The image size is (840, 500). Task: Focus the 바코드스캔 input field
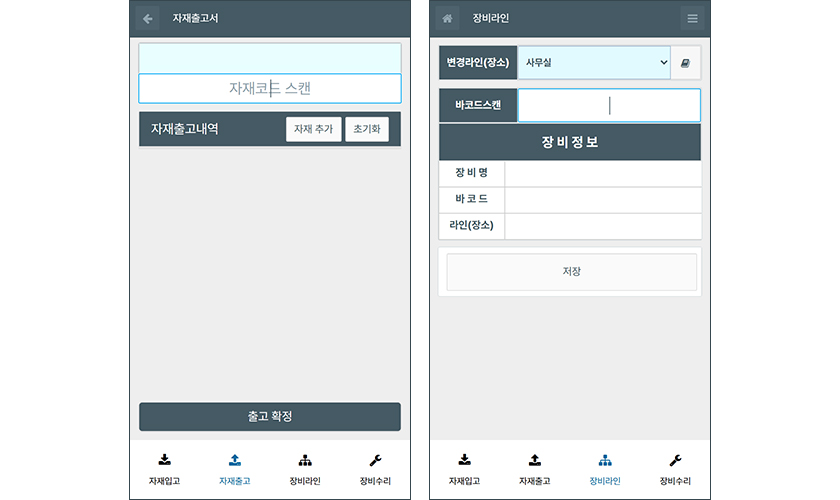(x=609, y=105)
